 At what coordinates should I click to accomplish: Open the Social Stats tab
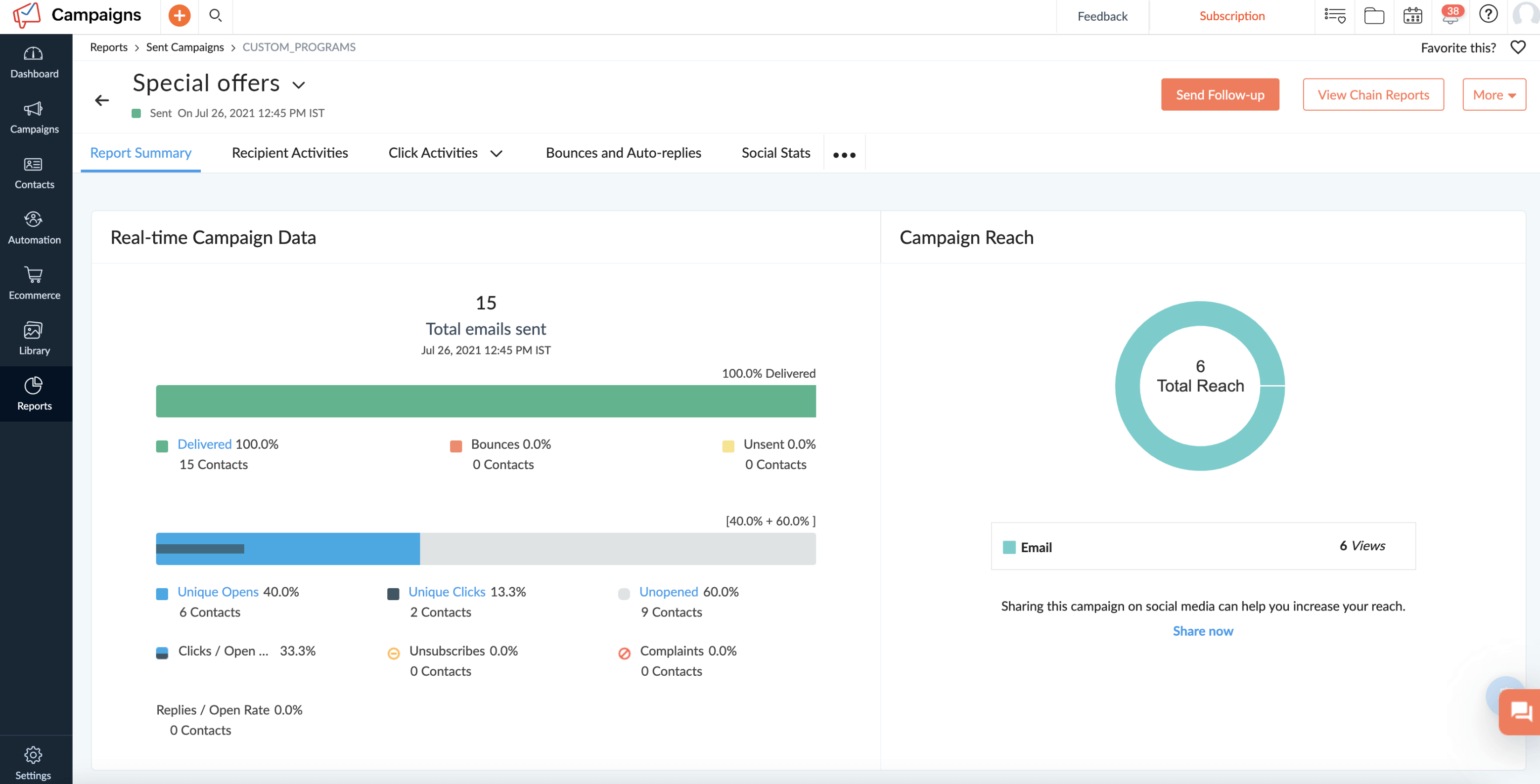pos(776,153)
